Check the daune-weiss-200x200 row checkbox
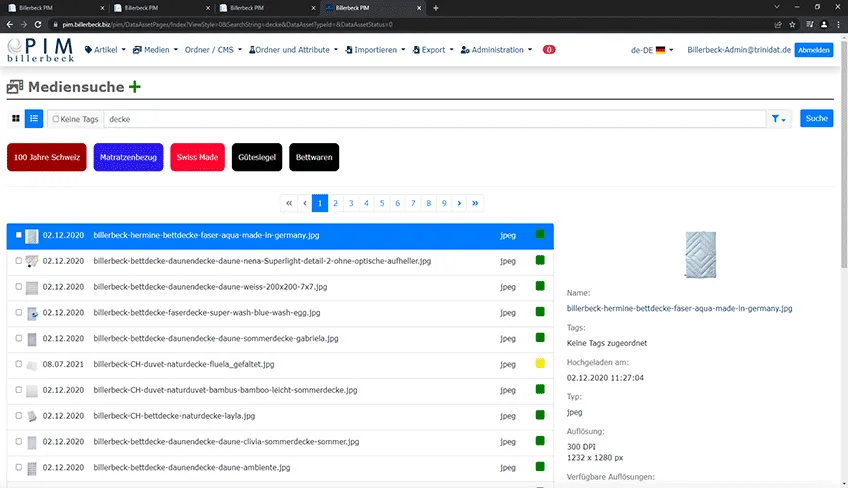Screen dimensions: 848x488 tap(18, 286)
